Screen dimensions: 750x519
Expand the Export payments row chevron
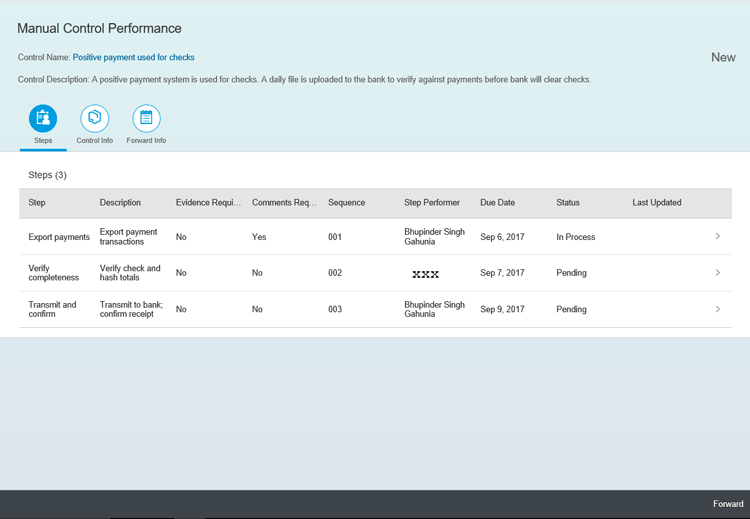pyautogui.click(x=717, y=237)
